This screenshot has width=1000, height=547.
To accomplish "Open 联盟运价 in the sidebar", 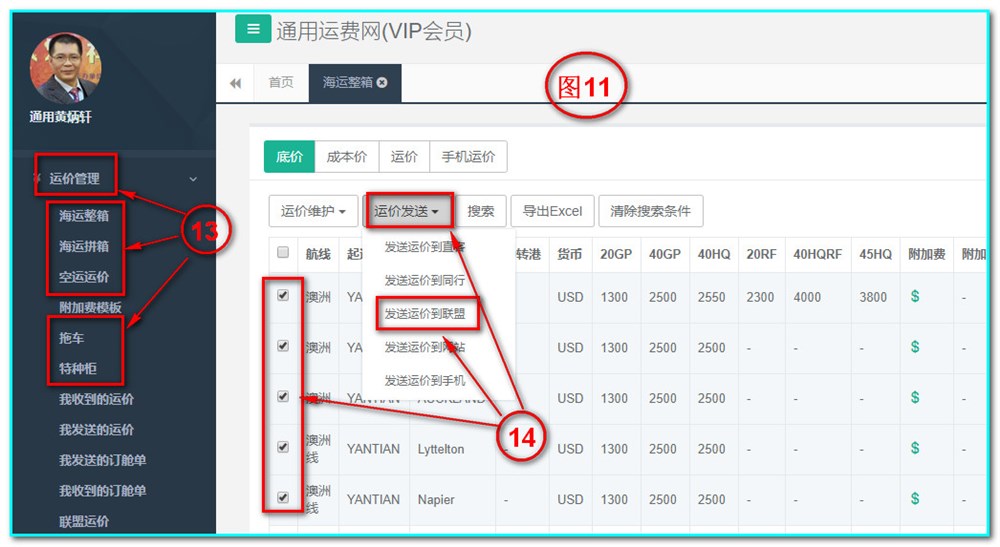I will pos(84,521).
